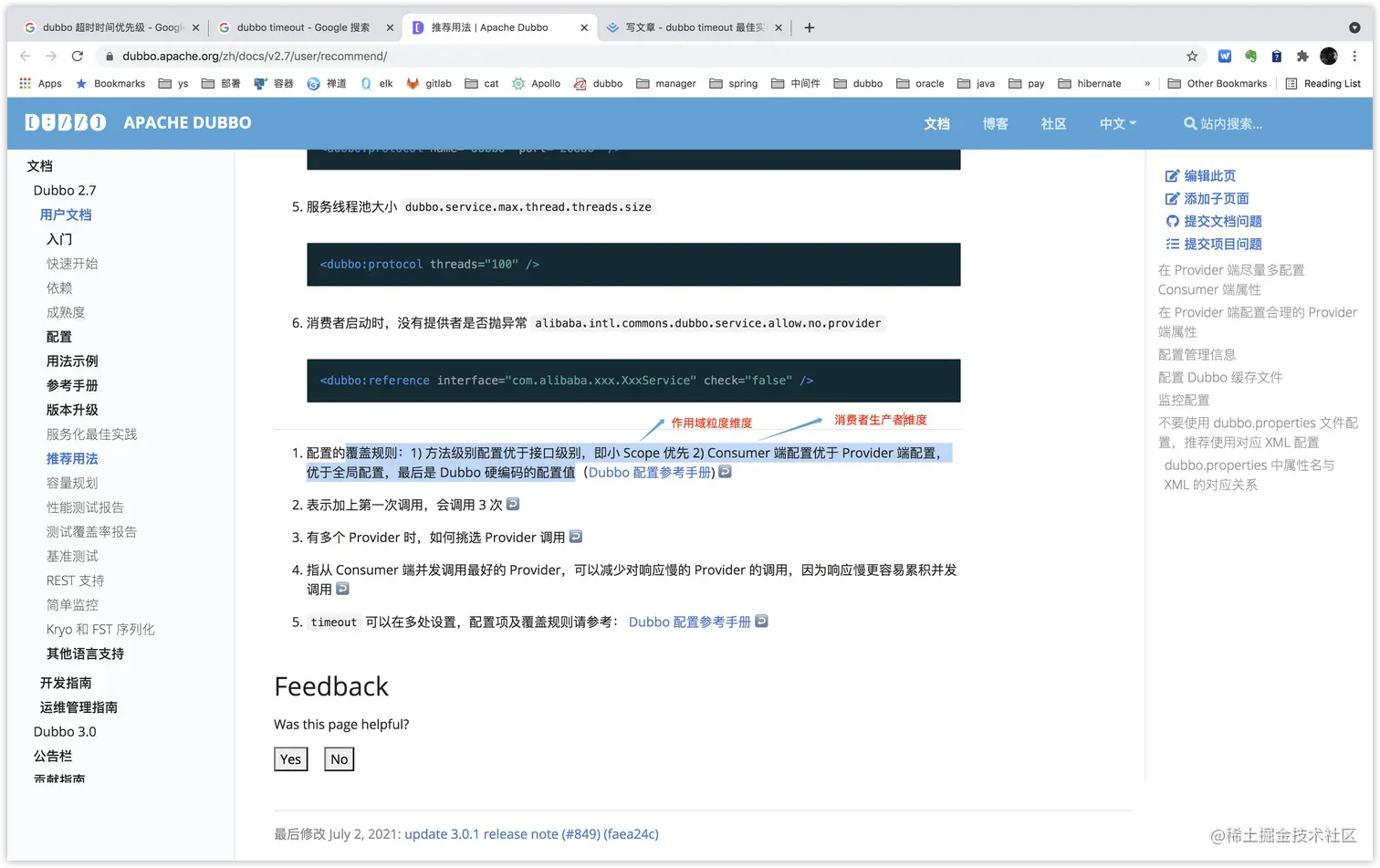The width and height of the screenshot is (1380, 868).
Task: Click the address bar URL
Action: [255, 56]
